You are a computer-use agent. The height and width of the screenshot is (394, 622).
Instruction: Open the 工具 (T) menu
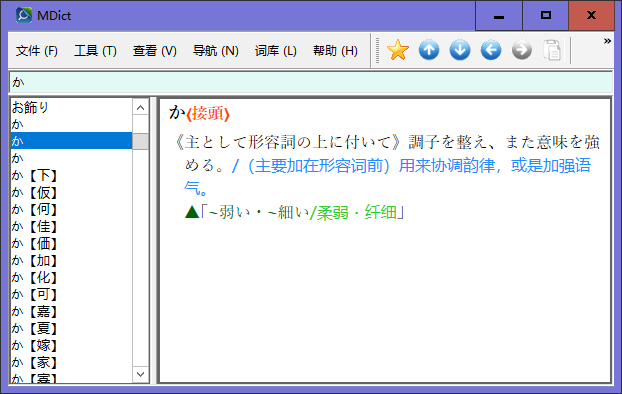[x=95, y=51]
